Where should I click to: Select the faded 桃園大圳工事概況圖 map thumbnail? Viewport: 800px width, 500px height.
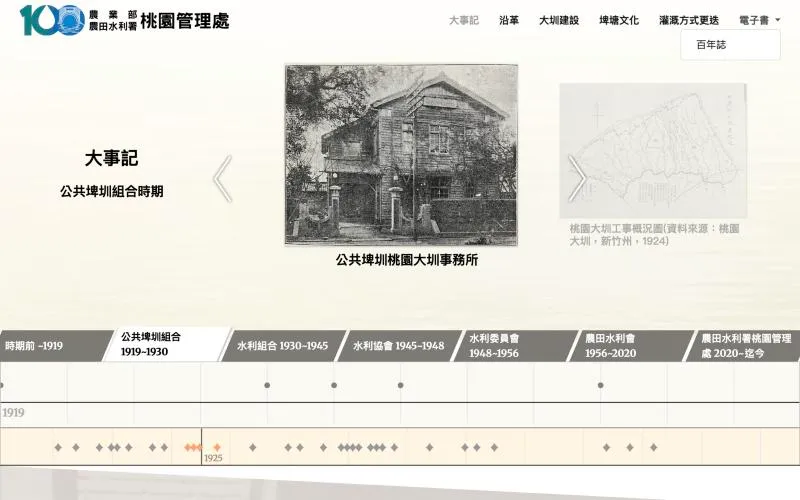653,151
